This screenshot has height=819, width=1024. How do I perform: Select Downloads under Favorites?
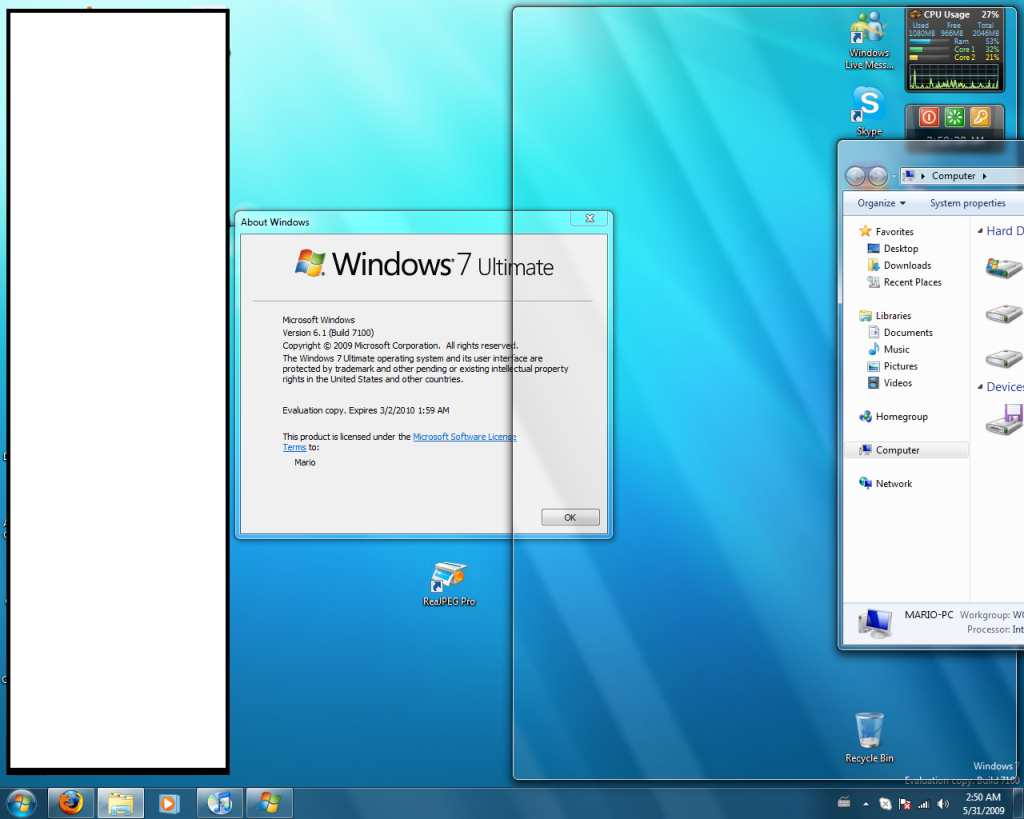(x=899, y=265)
